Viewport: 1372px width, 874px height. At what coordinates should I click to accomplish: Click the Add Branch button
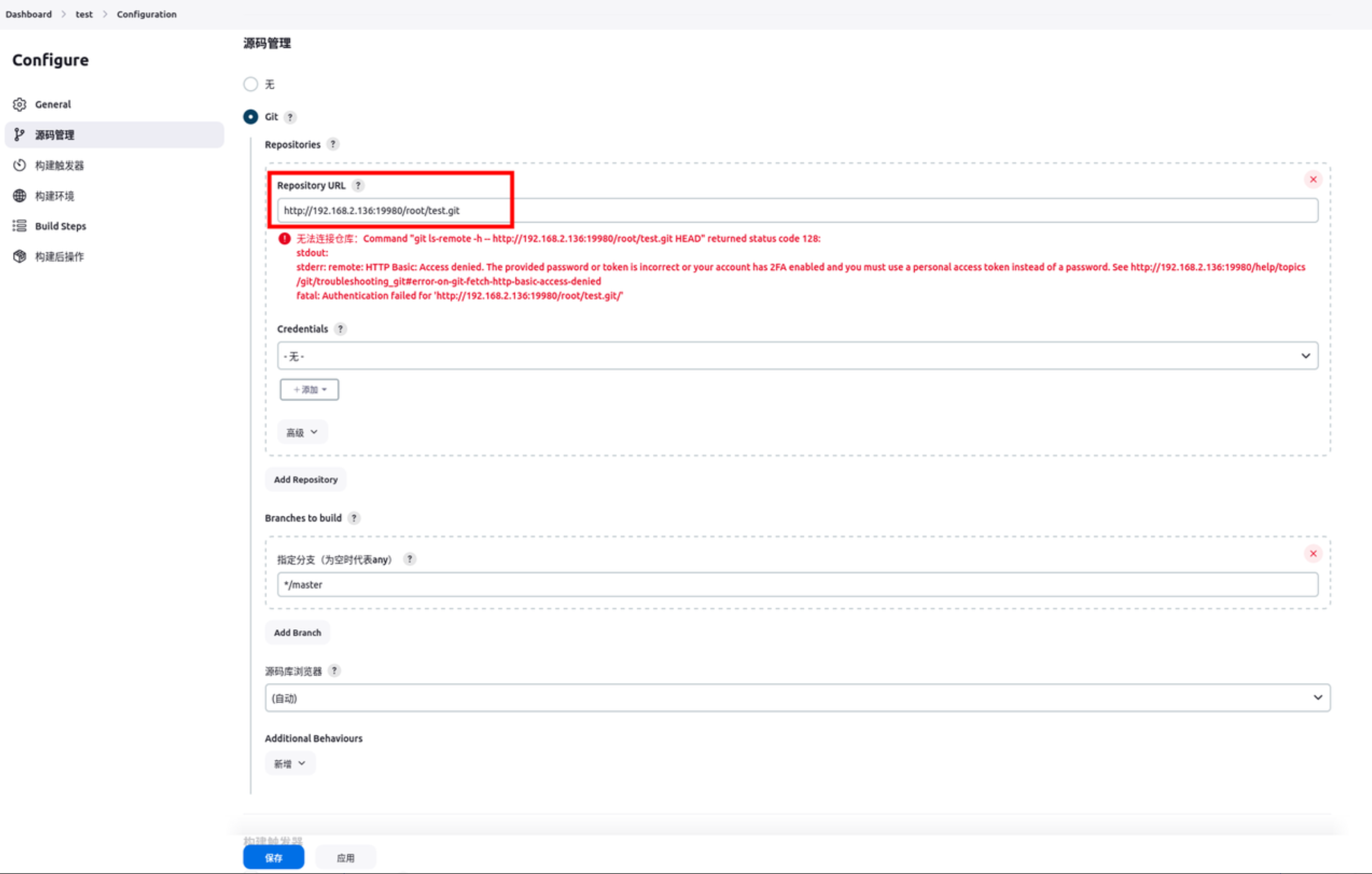(x=297, y=633)
